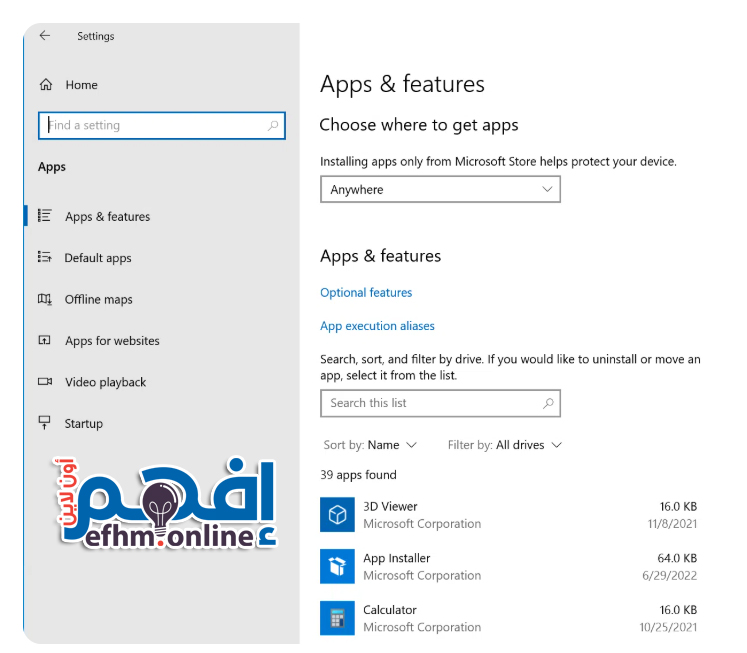Click the Home icon in sidebar
The width and height of the screenshot is (747, 653).
coord(45,85)
